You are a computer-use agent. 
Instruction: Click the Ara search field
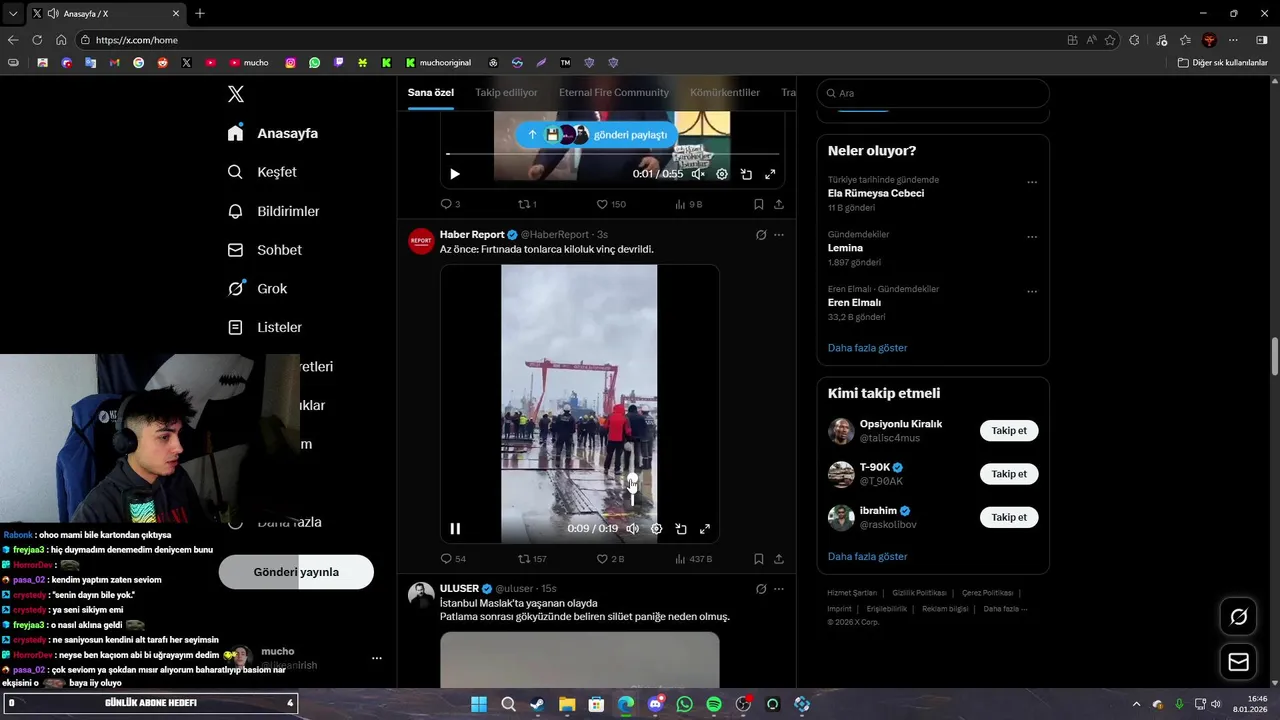tap(933, 93)
